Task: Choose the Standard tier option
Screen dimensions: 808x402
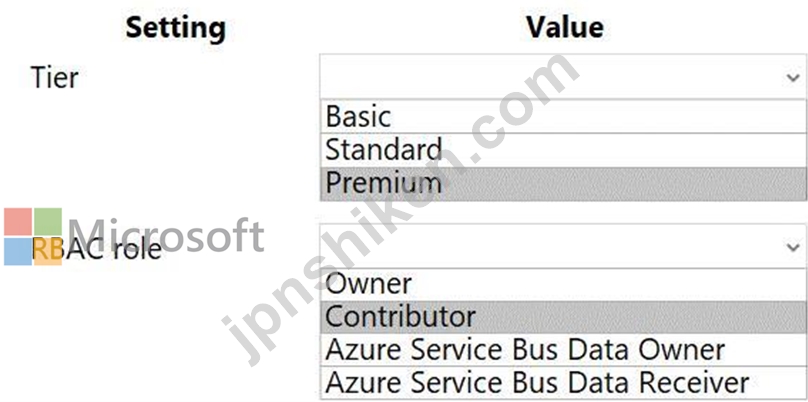Action: tap(563, 150)
